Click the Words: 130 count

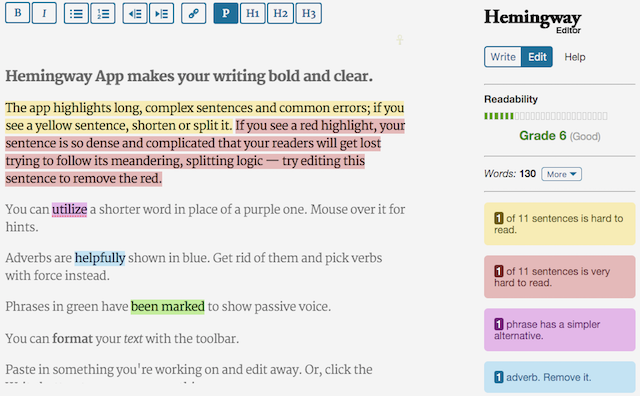click(510, 174)
